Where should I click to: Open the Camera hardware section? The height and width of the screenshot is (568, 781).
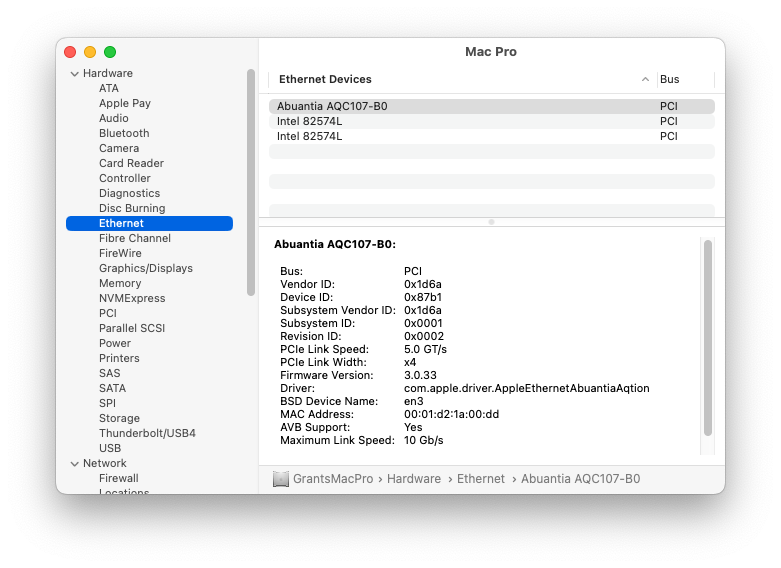[119, 148]
